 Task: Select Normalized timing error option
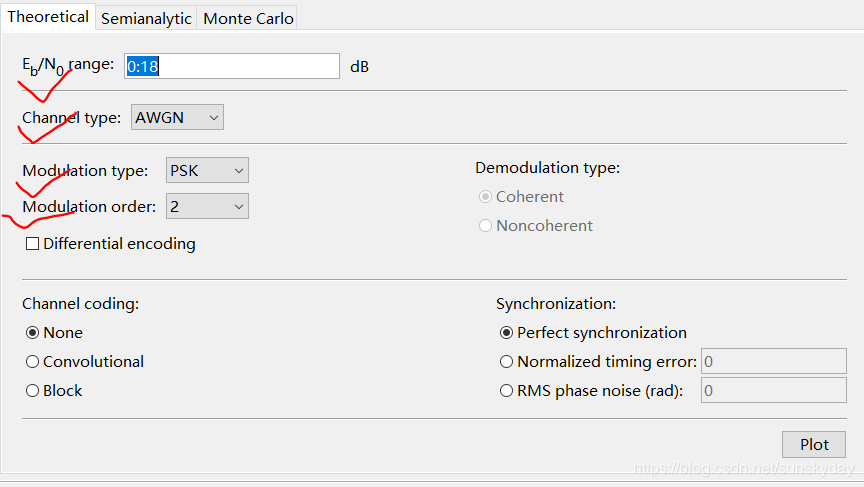pos(507,362)
